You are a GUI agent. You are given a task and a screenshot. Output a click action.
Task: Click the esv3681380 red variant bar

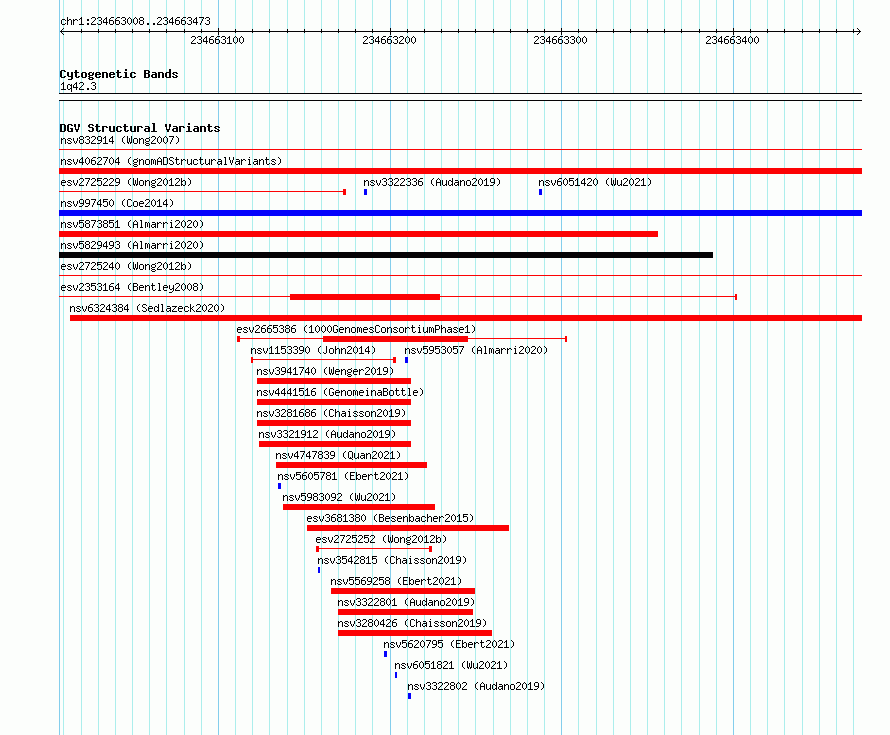(408, 528)
